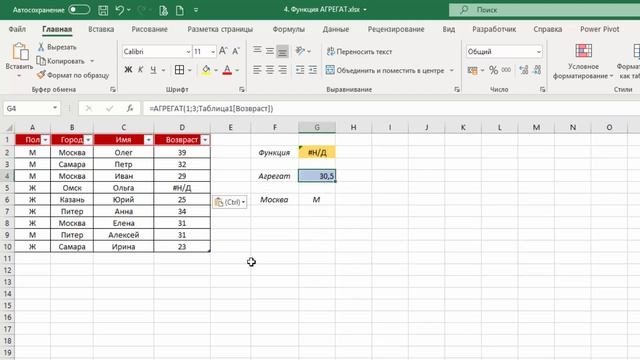Increase font size with the larger A icon
640x360 pixels.
[223, 51]
